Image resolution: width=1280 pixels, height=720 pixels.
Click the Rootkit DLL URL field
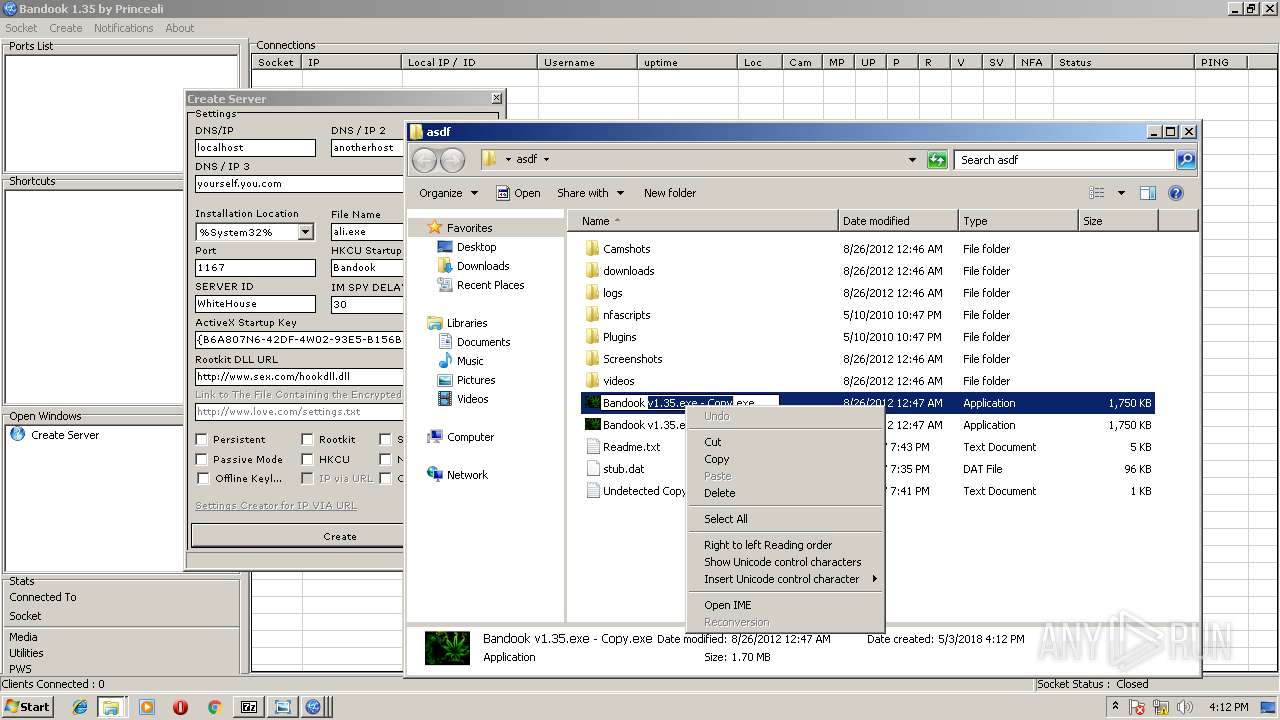click(299, 377)
